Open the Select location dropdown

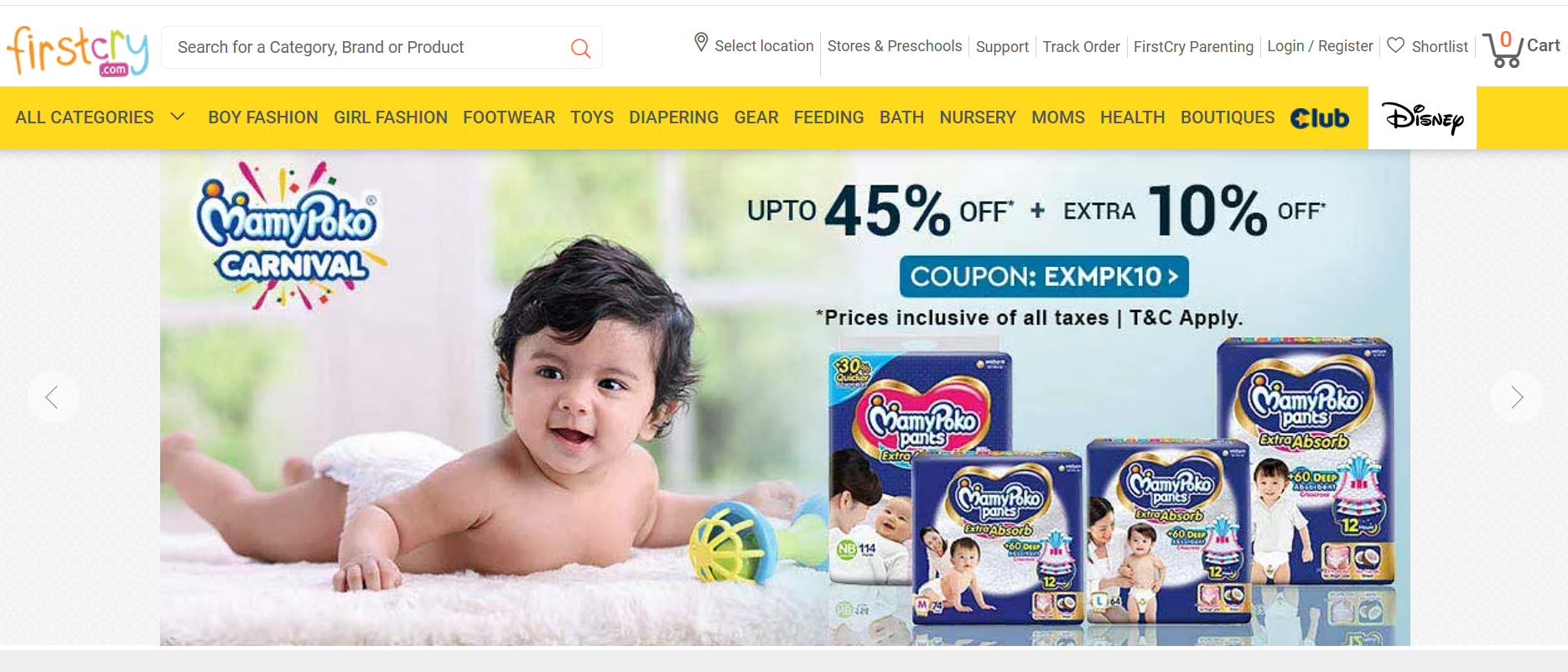click(x=754, y=45)
